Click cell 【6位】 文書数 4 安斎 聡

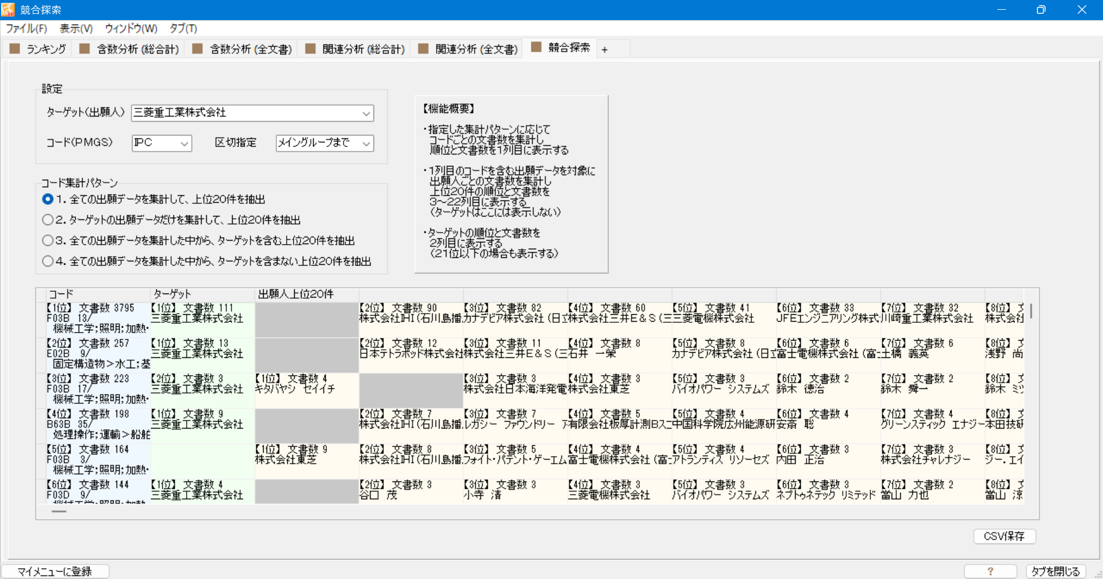pos(827,425)
